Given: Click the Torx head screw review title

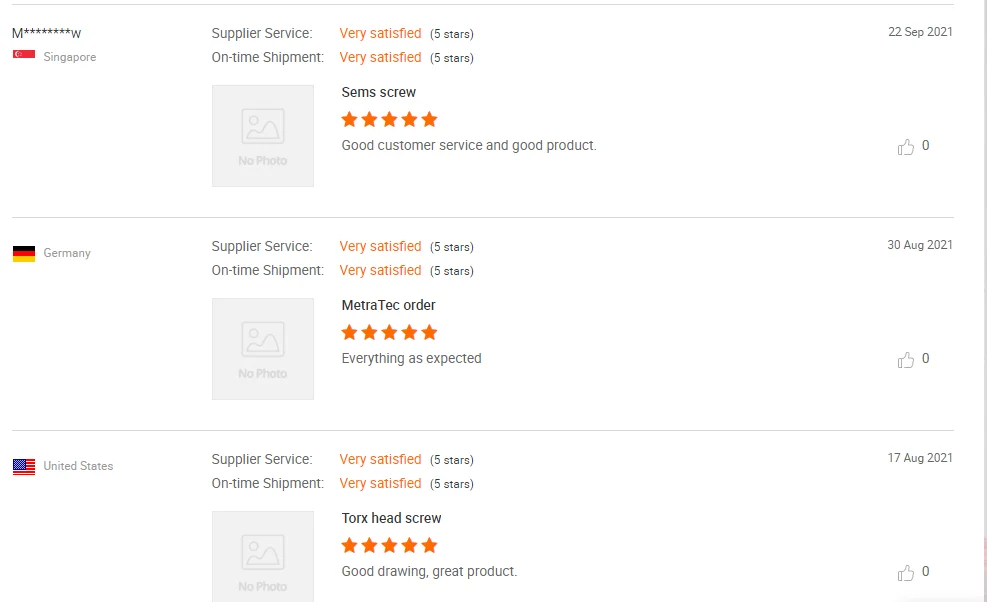Looking at the screenshot, I should [x=391, y=519].
